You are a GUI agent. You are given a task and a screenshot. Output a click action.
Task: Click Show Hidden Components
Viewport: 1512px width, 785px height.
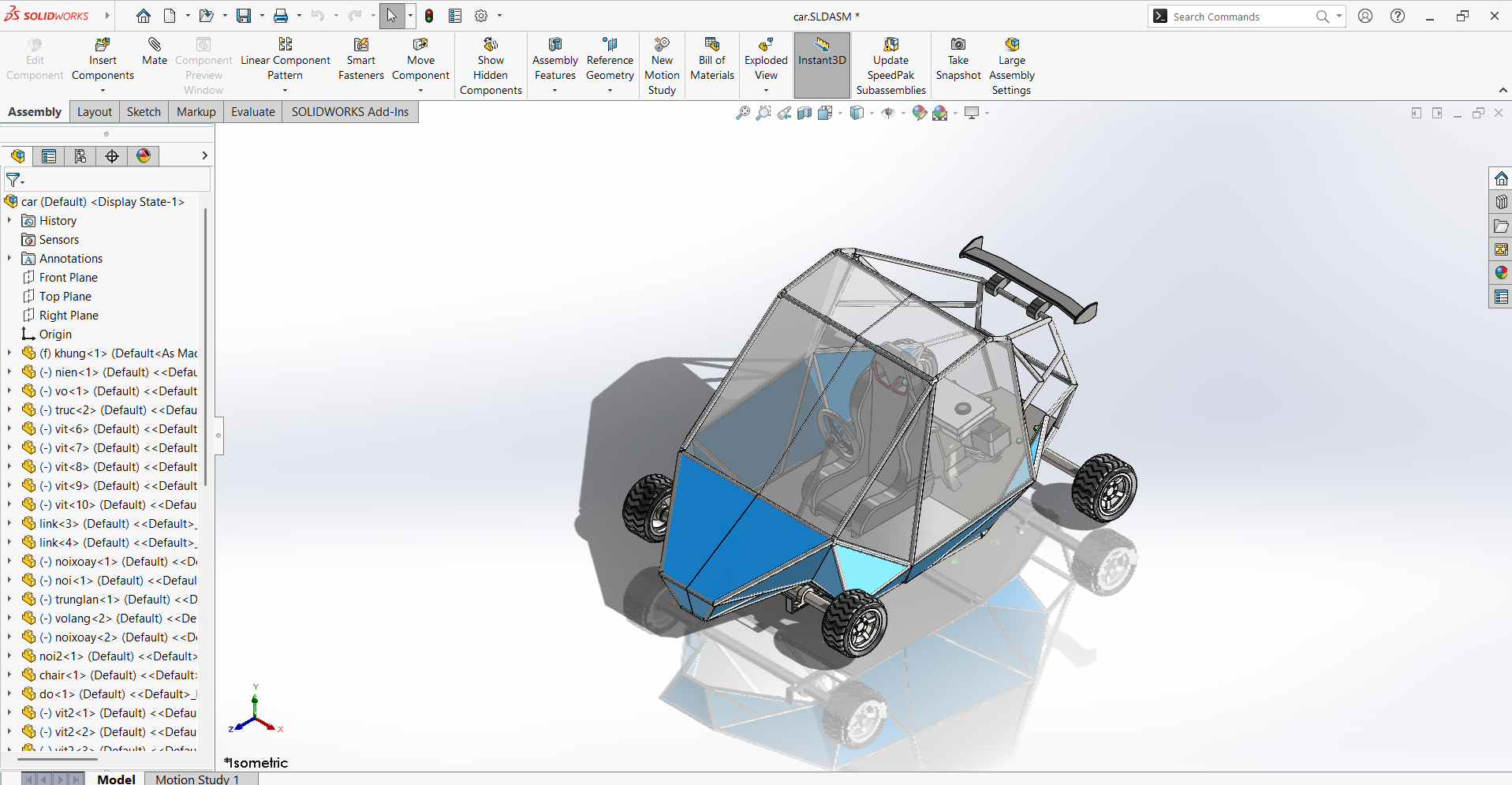point(491,66)
